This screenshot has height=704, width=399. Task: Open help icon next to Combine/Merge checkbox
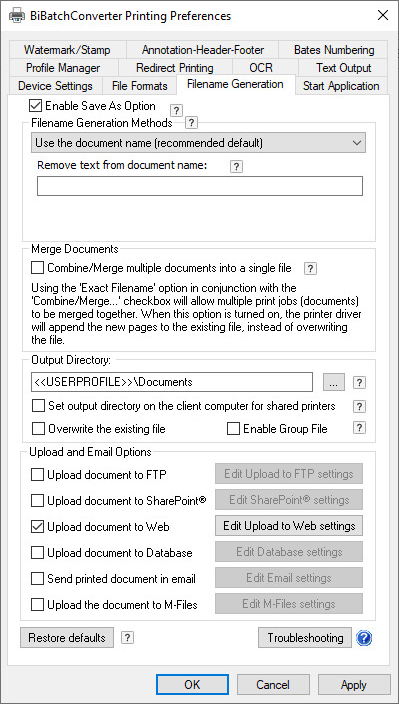(310, 268)
